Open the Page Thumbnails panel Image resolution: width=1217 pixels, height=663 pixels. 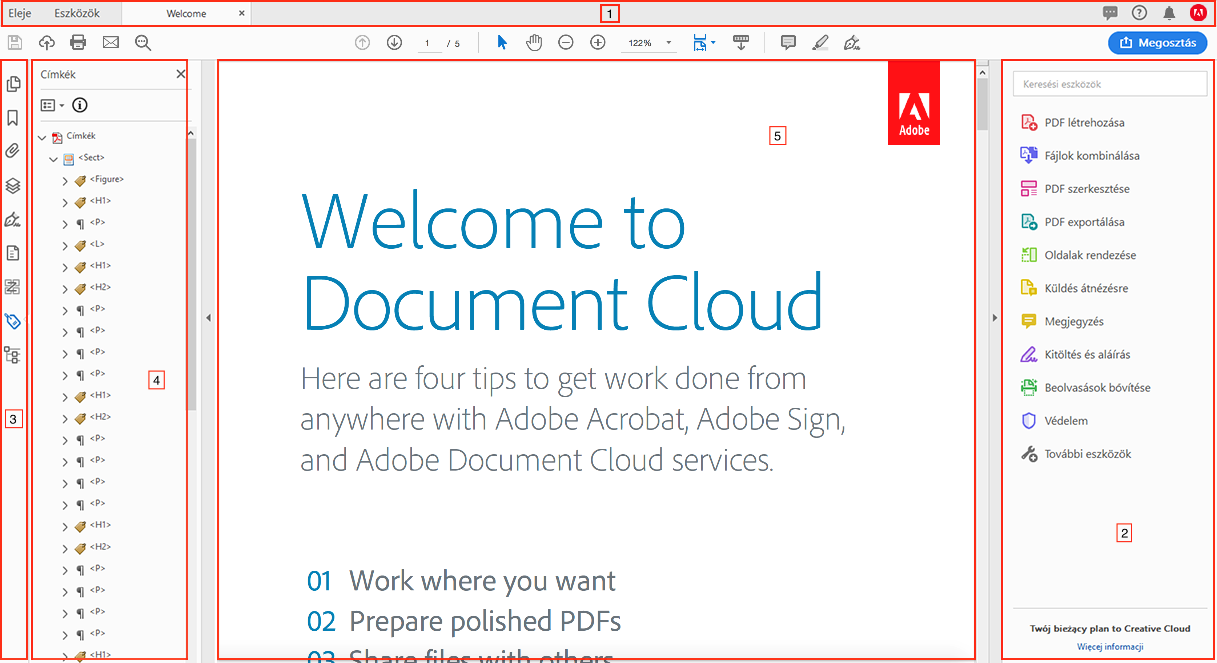(13, 84)
